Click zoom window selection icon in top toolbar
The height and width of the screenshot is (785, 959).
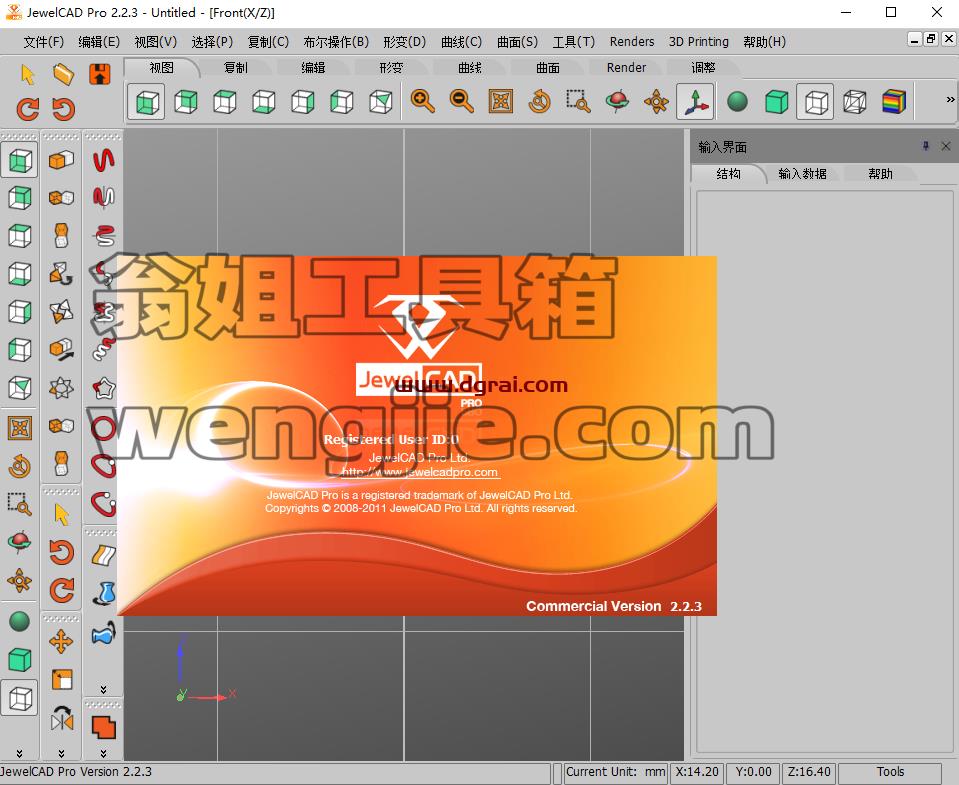click(578, 101)
